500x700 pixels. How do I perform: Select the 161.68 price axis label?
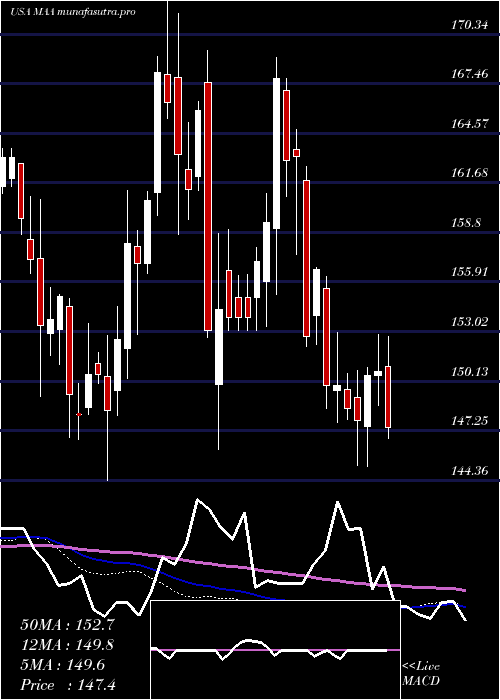(x=469, y=173)
